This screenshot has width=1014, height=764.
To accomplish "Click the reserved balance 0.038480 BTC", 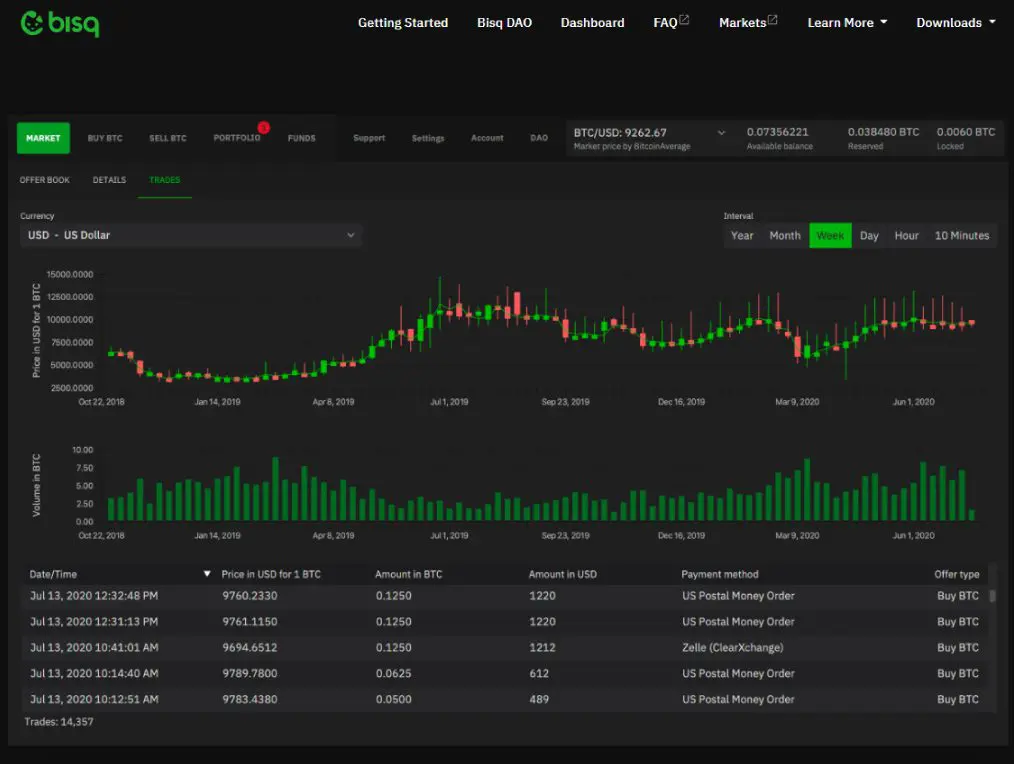I will click(883, 132).
